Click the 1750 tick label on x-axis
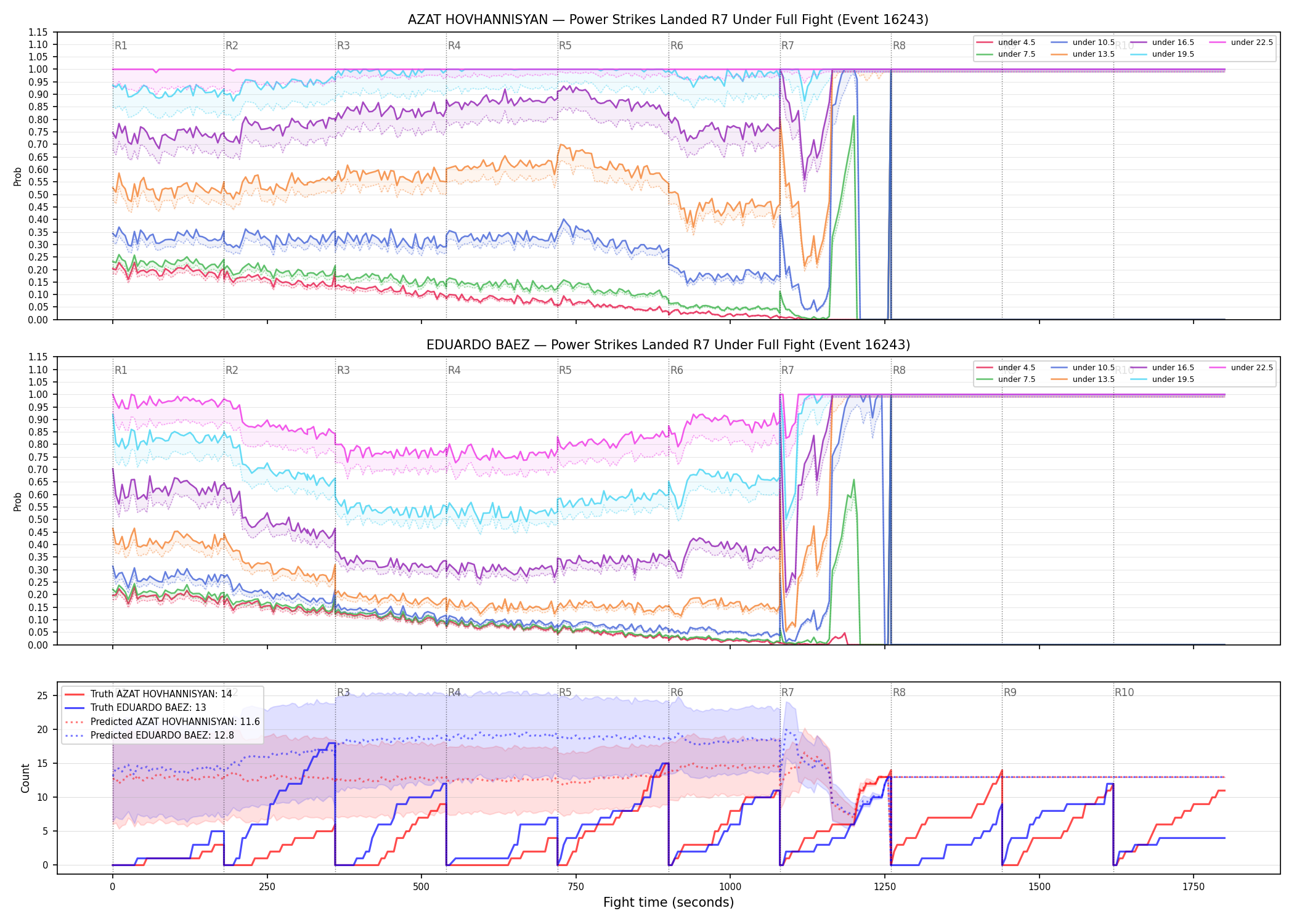The height and width of the screenshot is (924, 1294). [1194, 887]
